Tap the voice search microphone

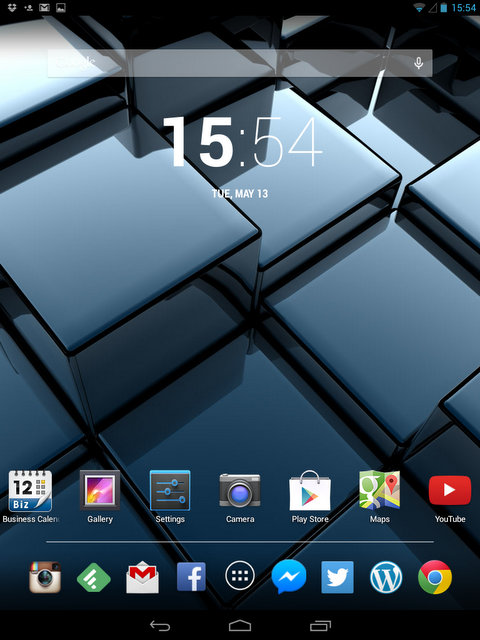[418, 63]
